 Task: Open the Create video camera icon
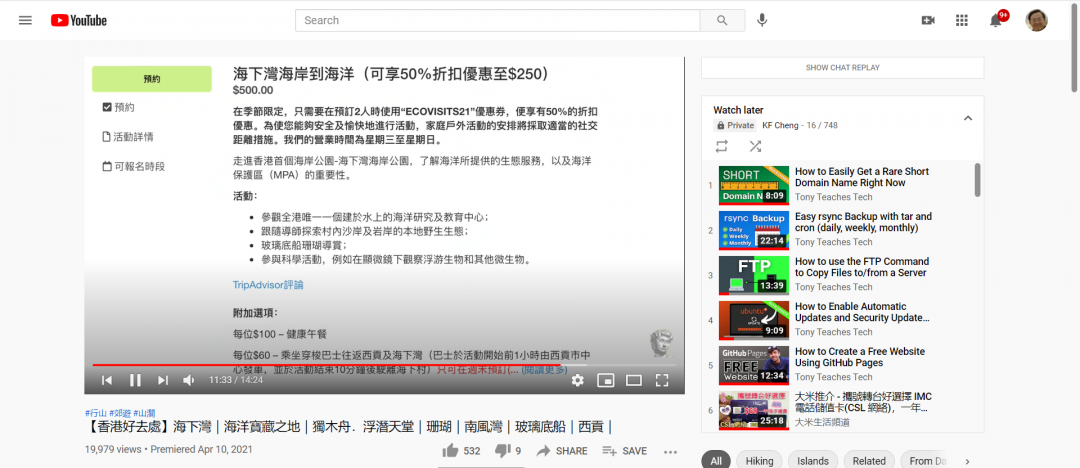tap(927, 20)
